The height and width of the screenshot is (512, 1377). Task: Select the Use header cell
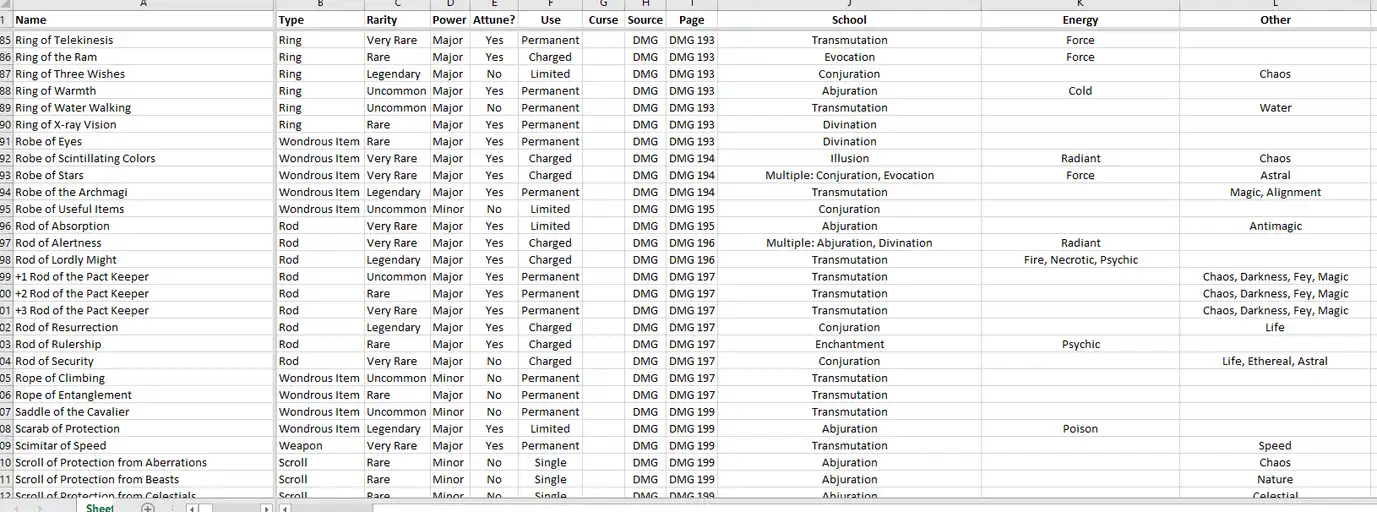click(x=550, y=20)
